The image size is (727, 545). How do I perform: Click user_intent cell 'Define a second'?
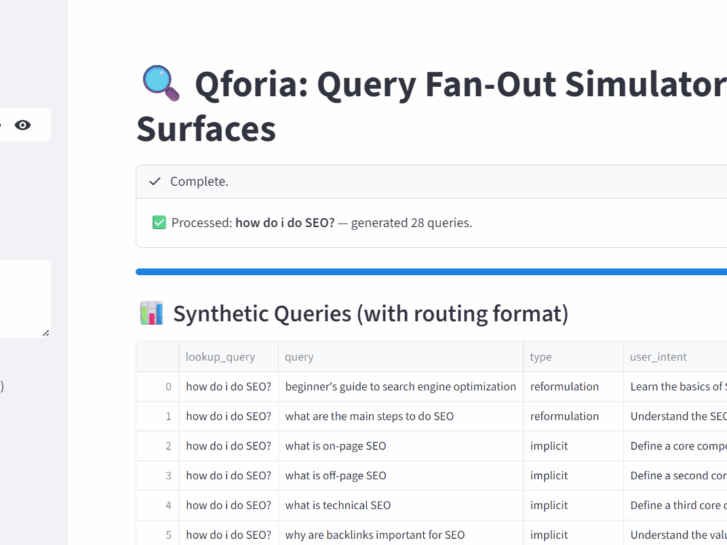(x=675, y=475)
